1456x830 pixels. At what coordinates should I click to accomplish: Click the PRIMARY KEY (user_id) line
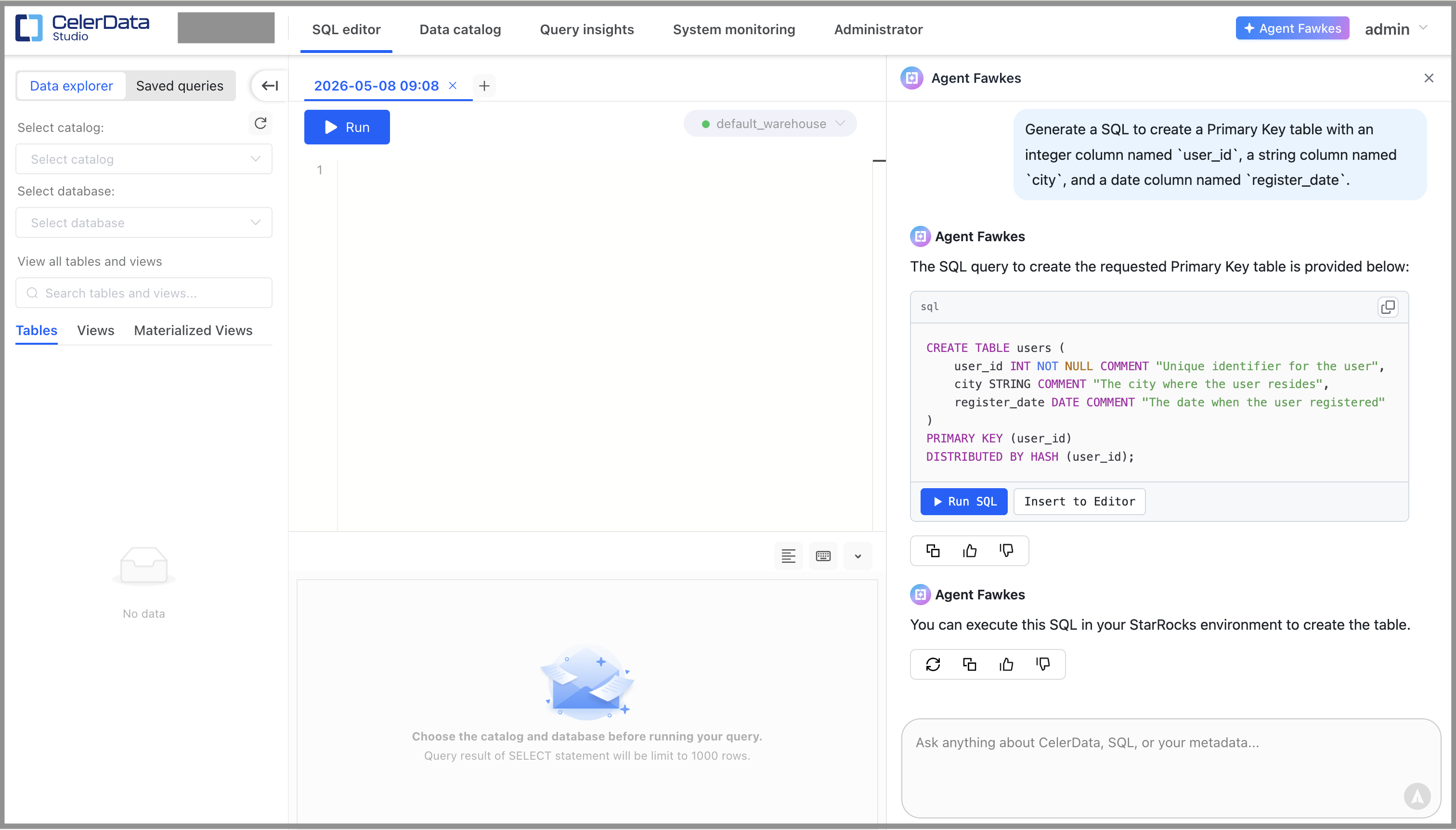pos(999,439)
